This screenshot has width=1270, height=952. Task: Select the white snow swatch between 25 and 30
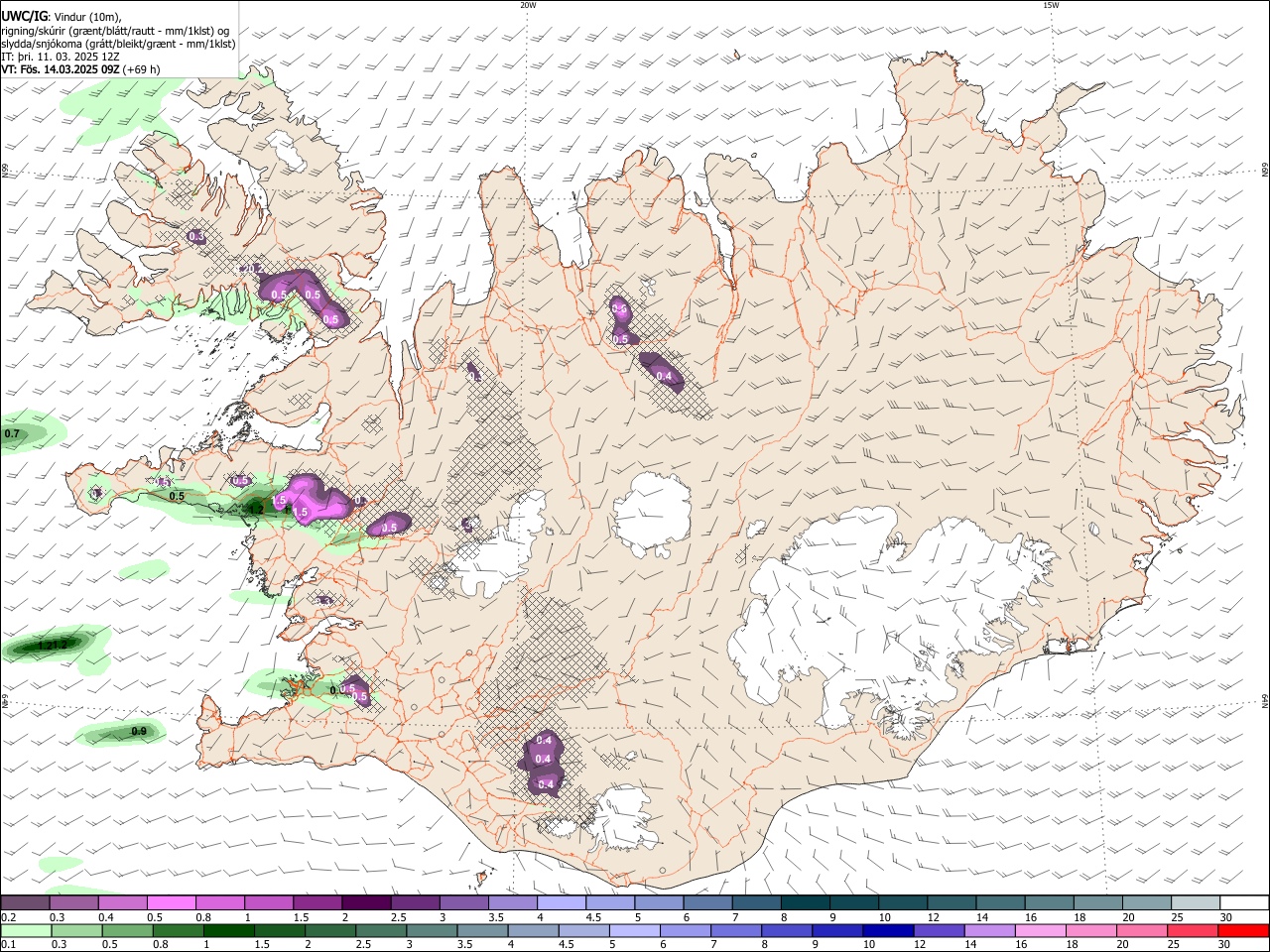tap(1196, 902)
